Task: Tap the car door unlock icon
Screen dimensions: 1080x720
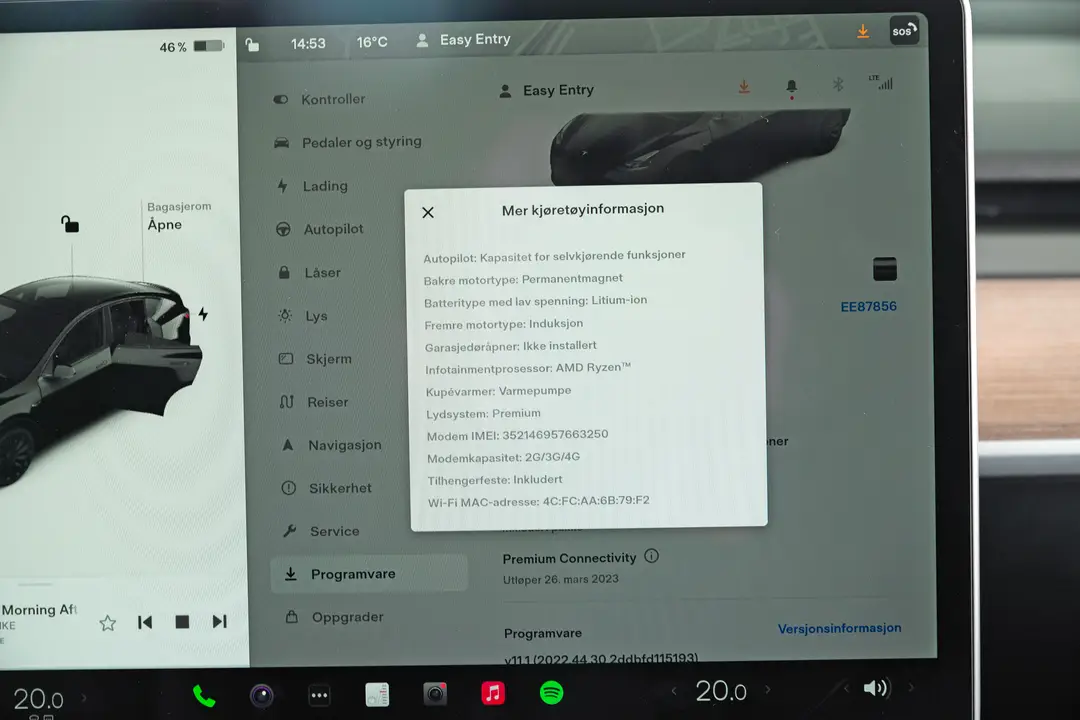Action: 70,224
